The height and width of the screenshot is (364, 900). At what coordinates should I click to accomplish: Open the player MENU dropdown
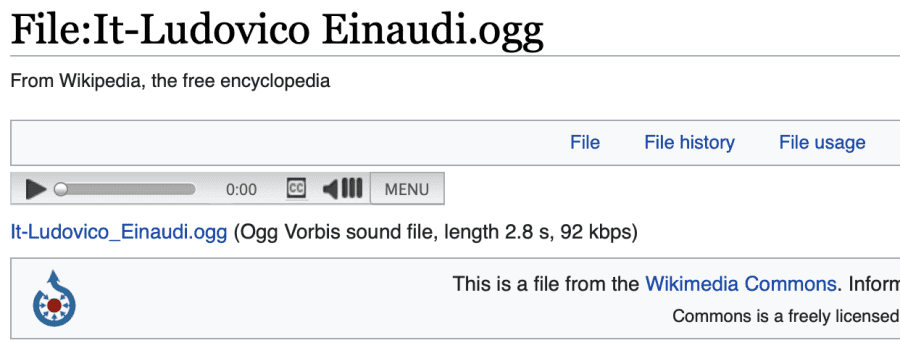[x=407, y=188]
